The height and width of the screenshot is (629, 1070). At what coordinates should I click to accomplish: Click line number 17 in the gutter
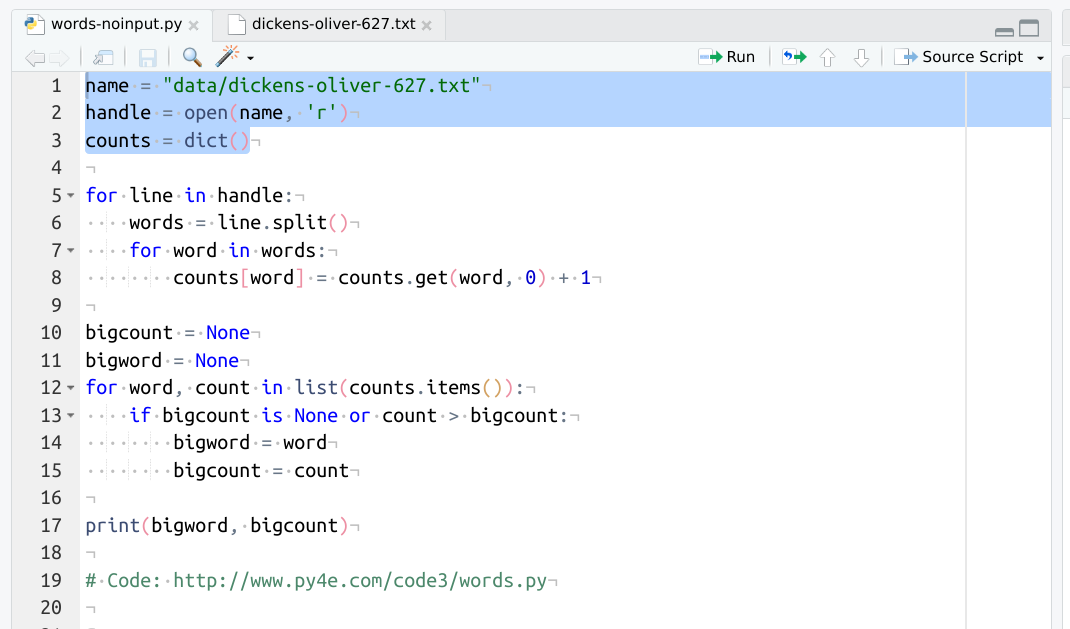pos(51,525)
